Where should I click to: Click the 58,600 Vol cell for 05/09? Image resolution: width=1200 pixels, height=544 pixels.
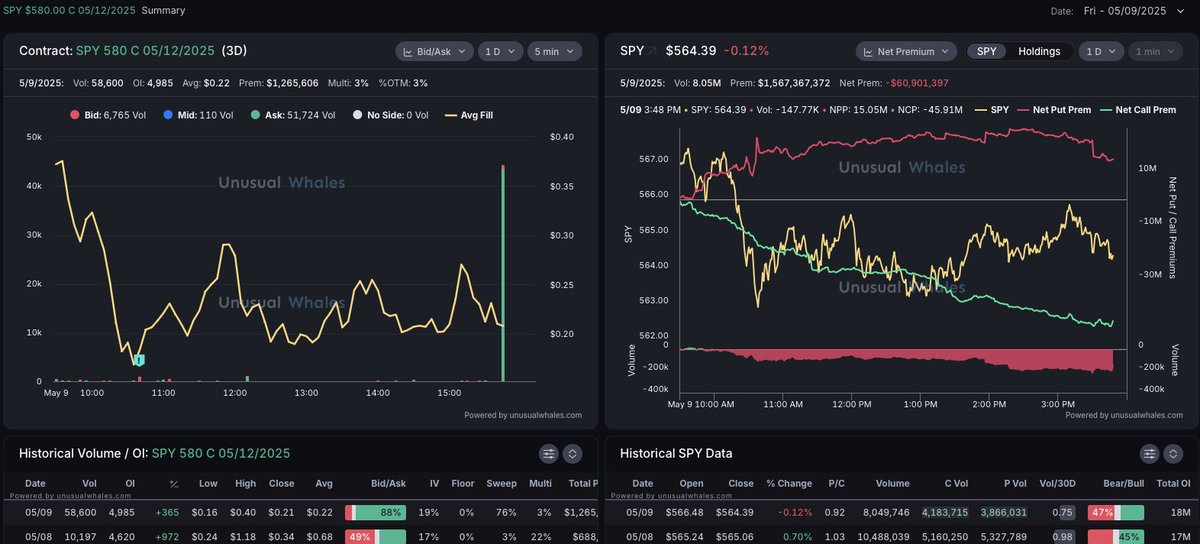click(x=81, y=512)
